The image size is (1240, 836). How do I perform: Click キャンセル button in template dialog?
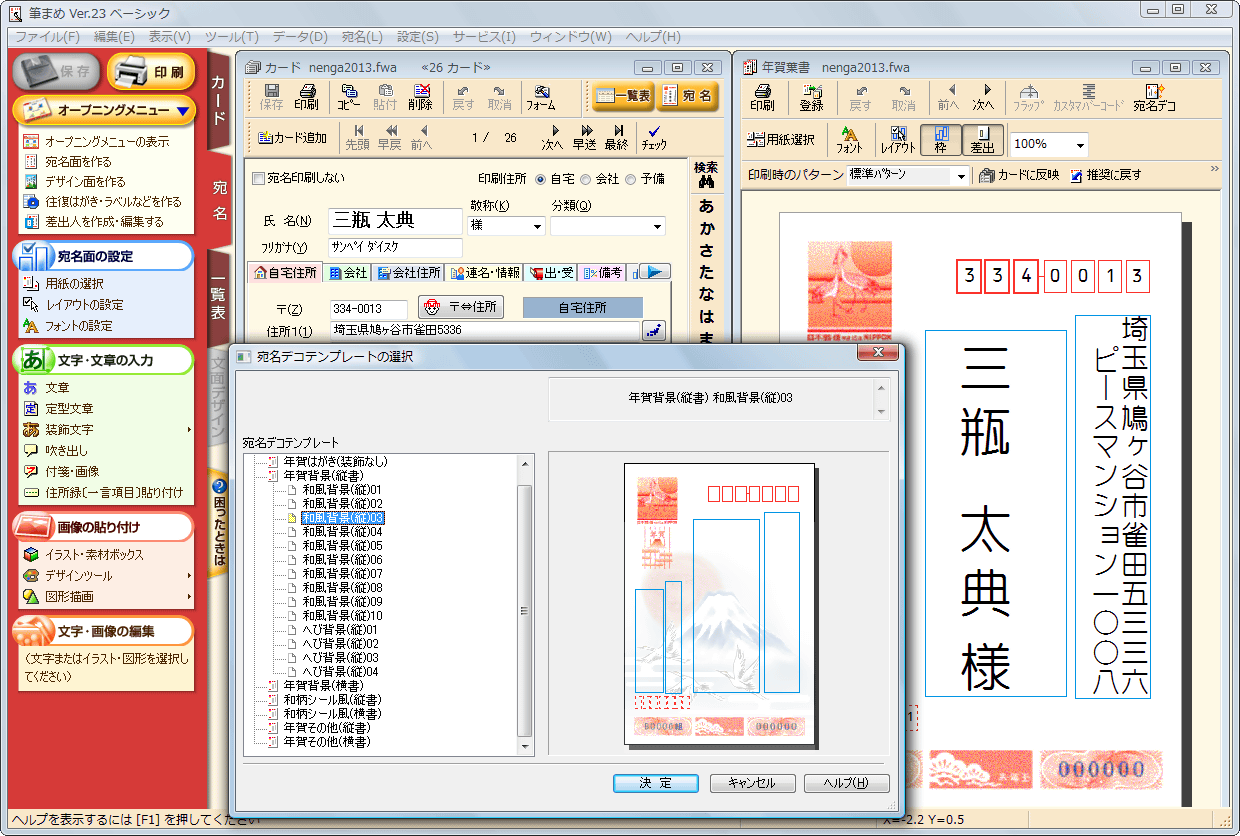(x=752, y=783)
